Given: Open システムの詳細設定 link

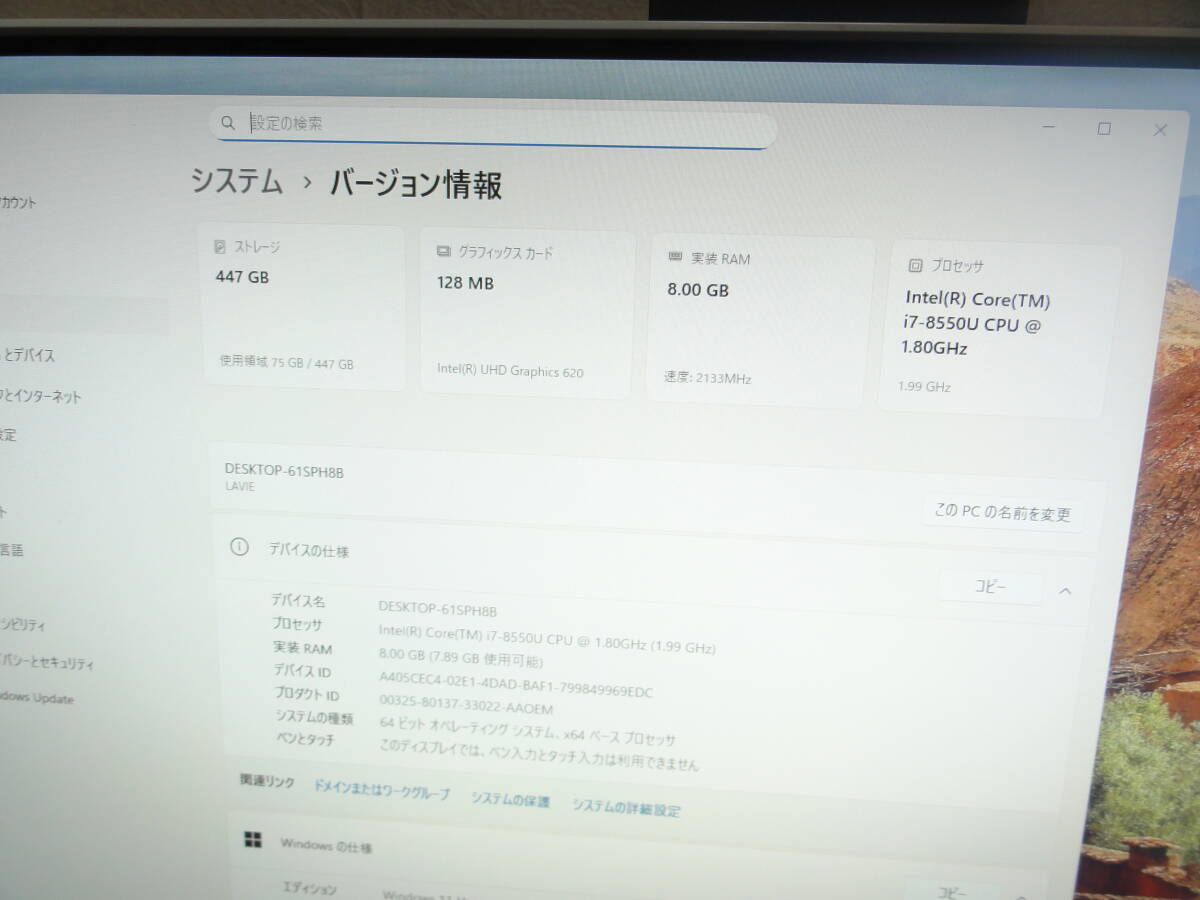Looking at the screenshot, I should pyautogui.click(x=627, y=807).
